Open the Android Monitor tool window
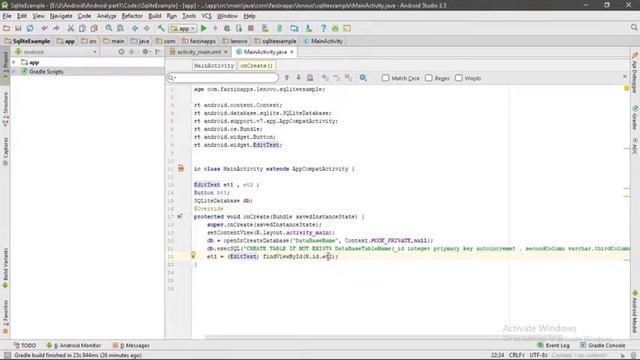The height and width of the screenshot is (360, 640). (x=73, y=345)
